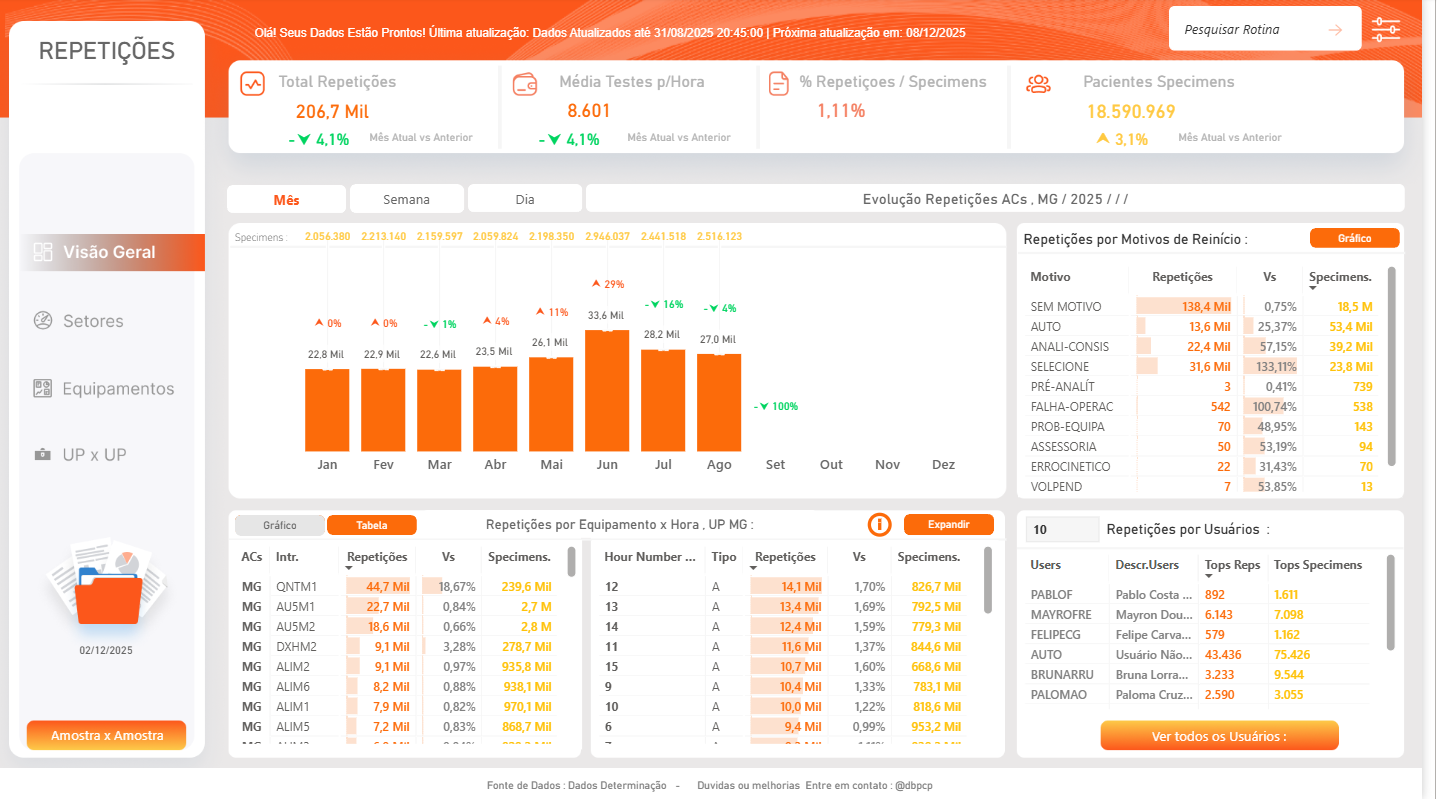1437x799 pixels.
Task: Toggle Gráfico view for Motivos de Reinício
Action: click(1354, 238)
